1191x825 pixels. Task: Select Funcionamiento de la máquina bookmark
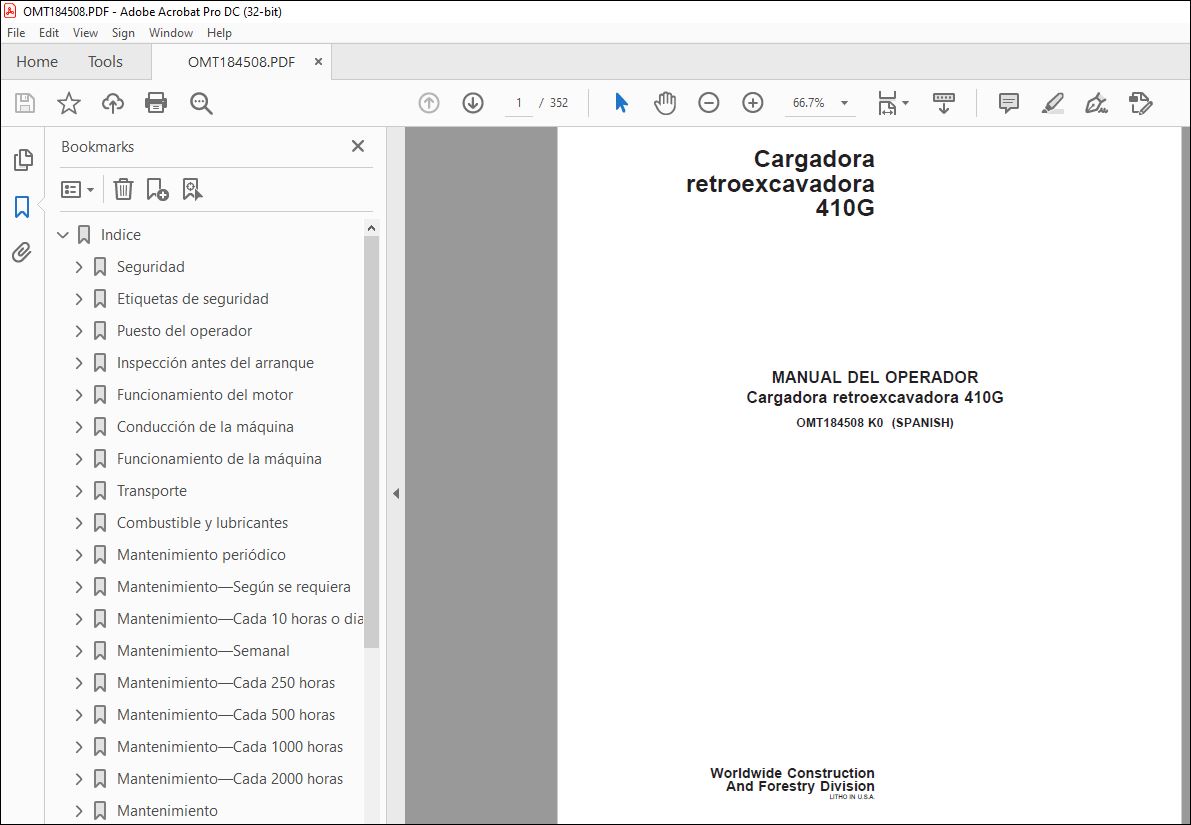(220, 459)
